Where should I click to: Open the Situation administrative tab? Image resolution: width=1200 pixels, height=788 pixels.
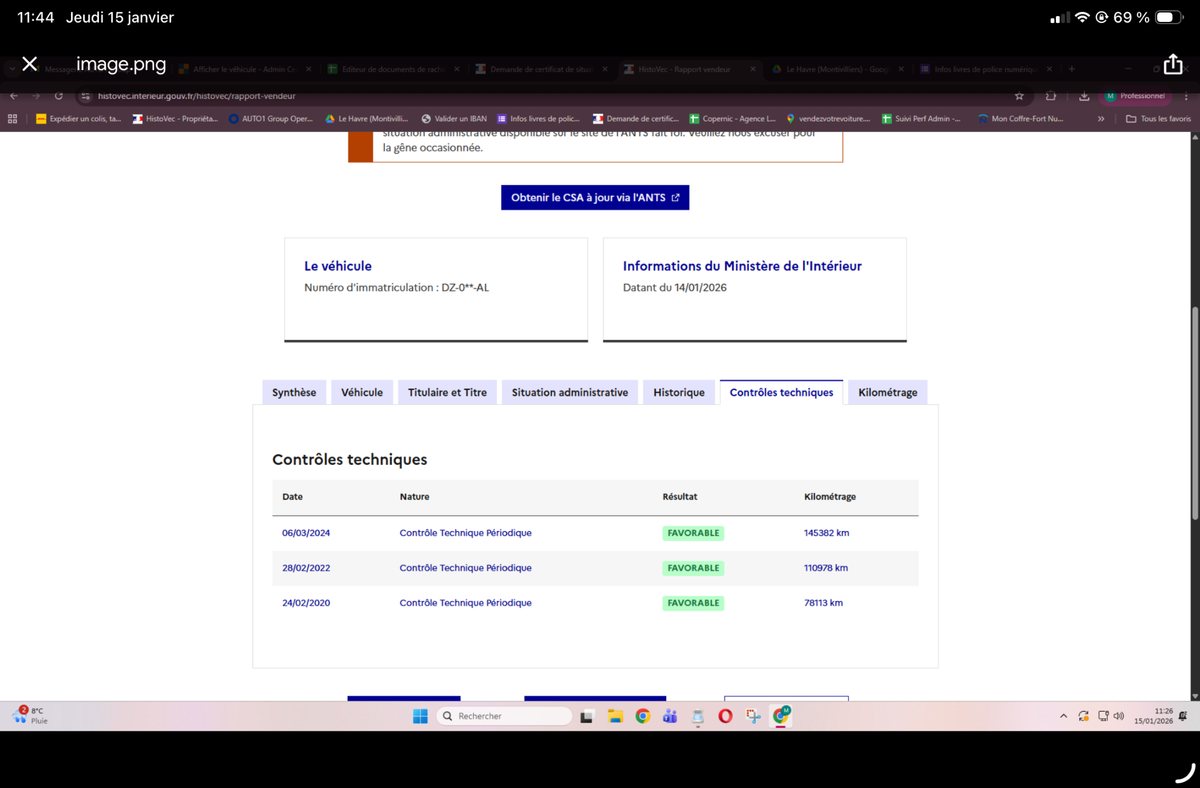[x=569, y=393]
